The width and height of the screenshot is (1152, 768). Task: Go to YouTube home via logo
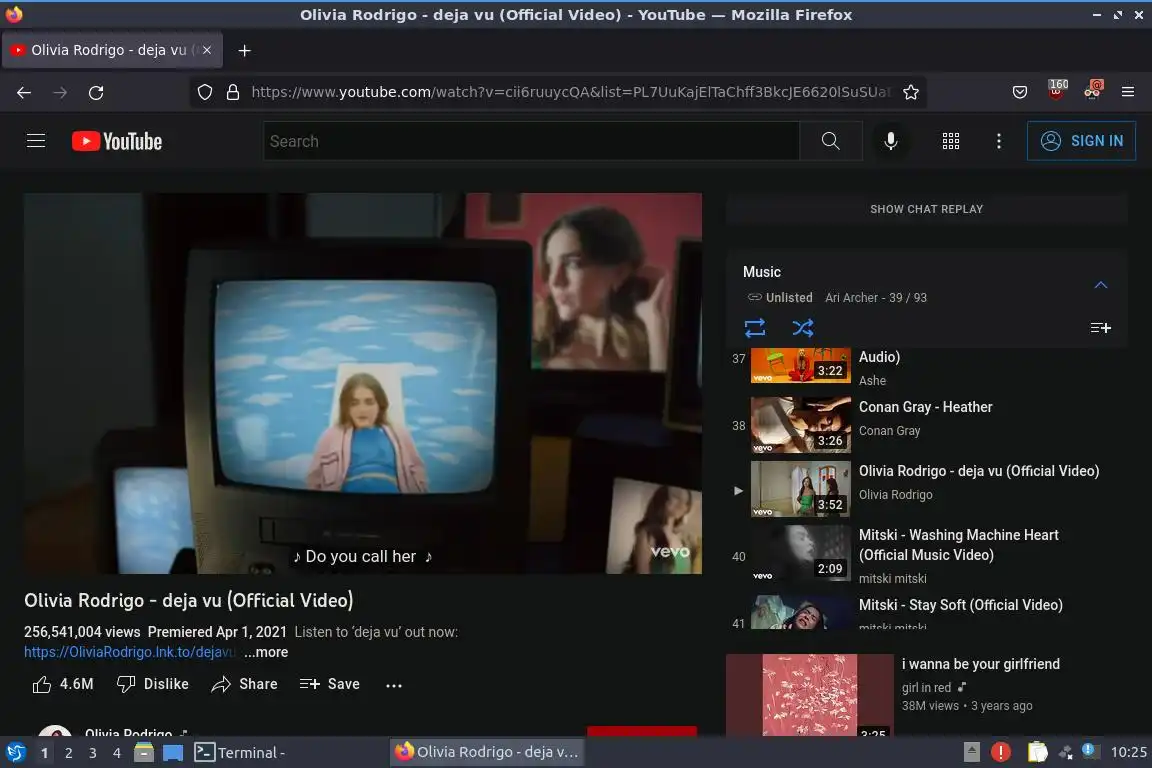coord(117,141)
